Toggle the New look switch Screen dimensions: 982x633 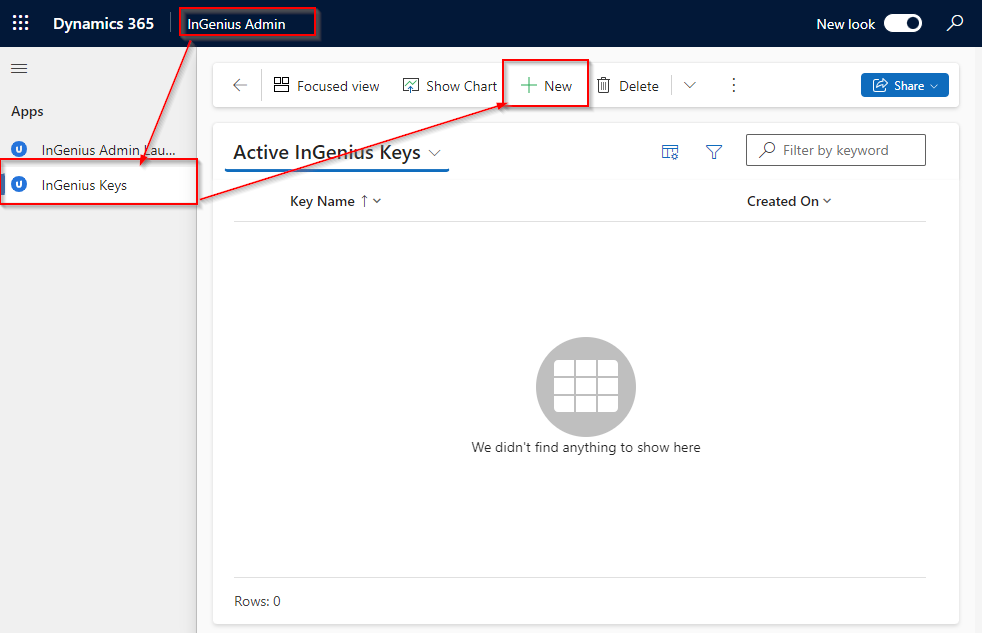coord(902,24)
